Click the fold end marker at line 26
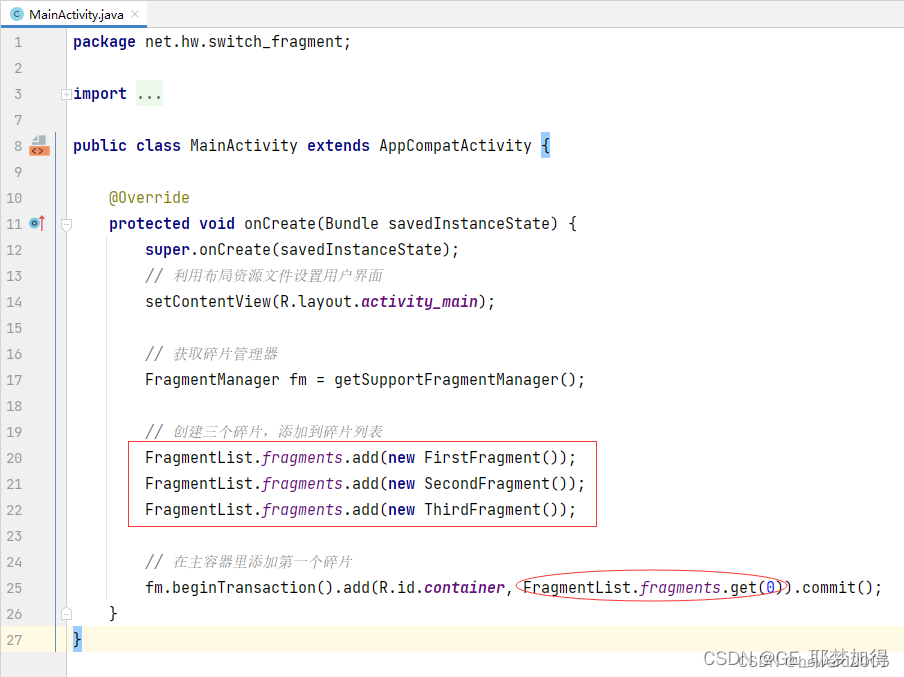904x677 pixels. [x=66, y=614]
